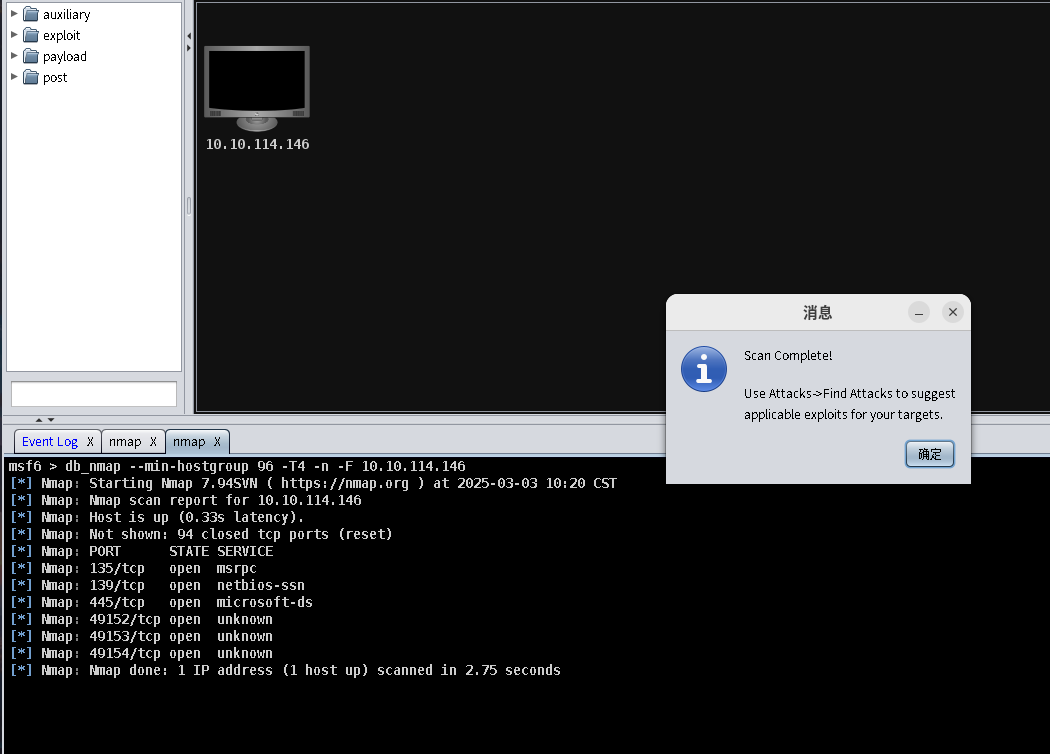The image size is (1050, 754).
Task: Select the 10.10.114.146 host monitor icon
Action: pyautogui.click(x=257, y=87)
